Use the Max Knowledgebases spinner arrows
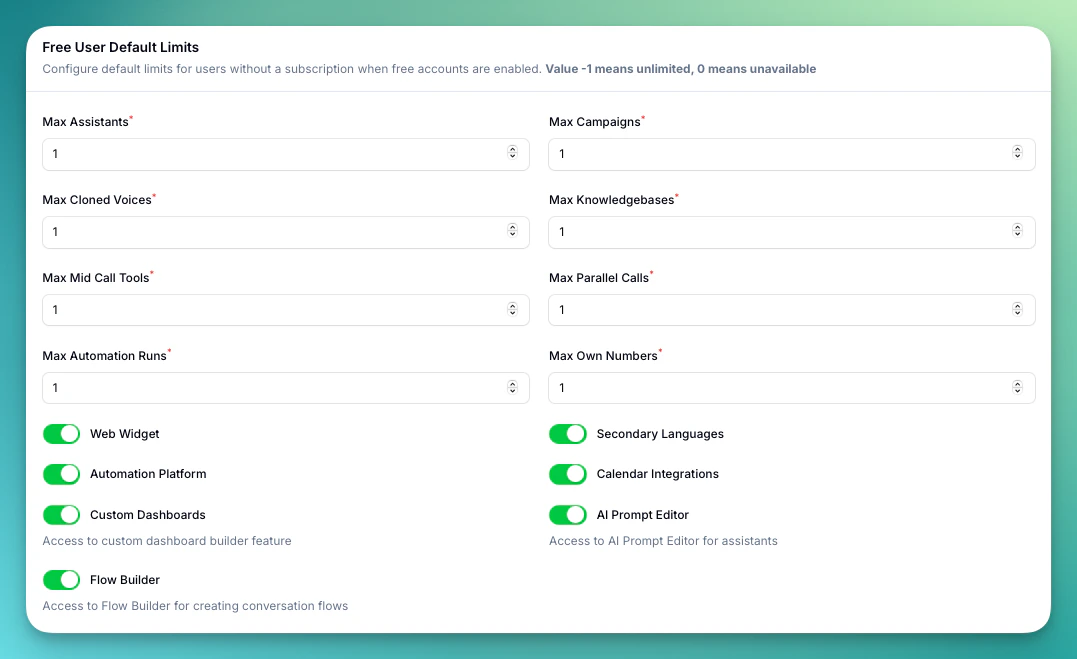Viewport: 1077px width, 659px height. [1017, 230]
